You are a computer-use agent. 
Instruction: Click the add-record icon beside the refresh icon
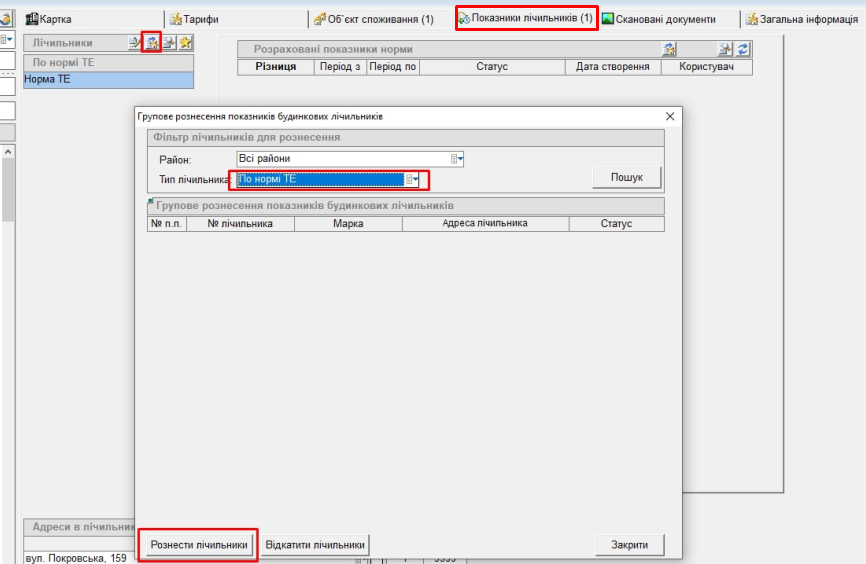[725, 49]
